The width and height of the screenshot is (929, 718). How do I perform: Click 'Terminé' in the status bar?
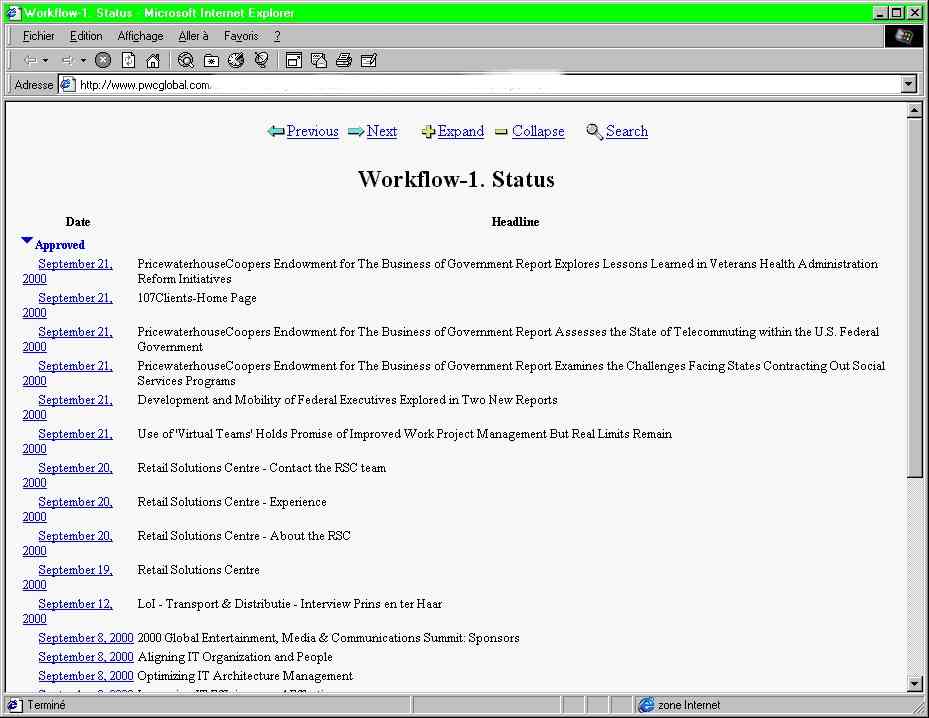pyautogui.click(x=46, y=705)
